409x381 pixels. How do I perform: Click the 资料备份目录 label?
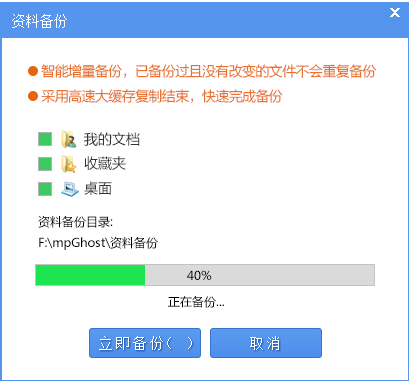(x=76, y=222)
